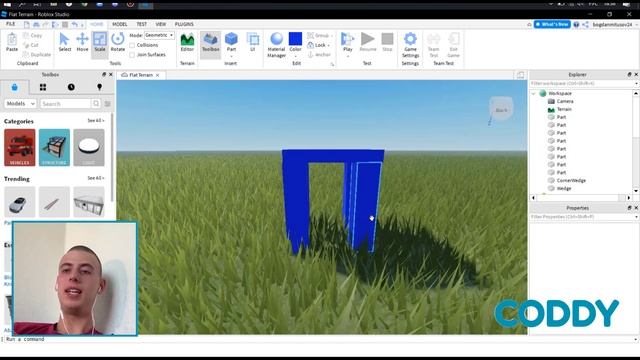Click See All next to Categories

click(x=96, y=121)
